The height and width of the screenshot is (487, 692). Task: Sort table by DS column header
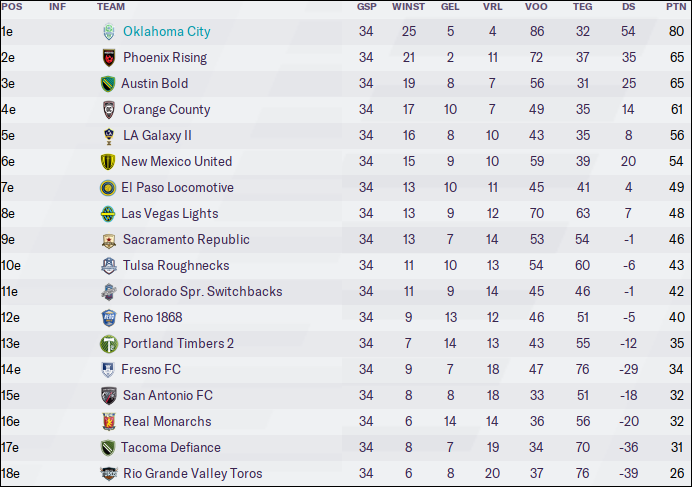coord(628,7)
